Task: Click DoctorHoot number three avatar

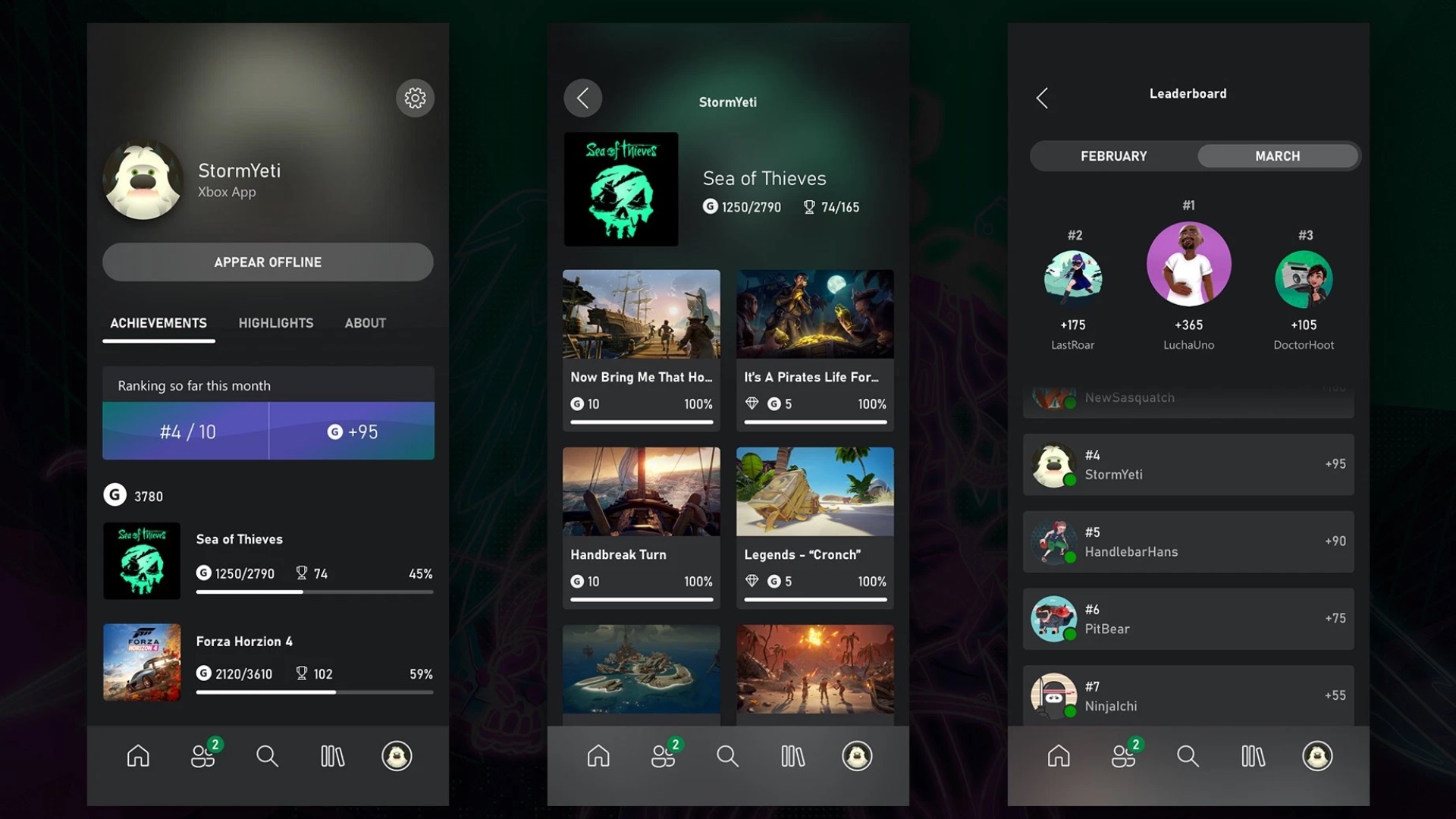Action: pyautogui.click(x=1304, y=279)
